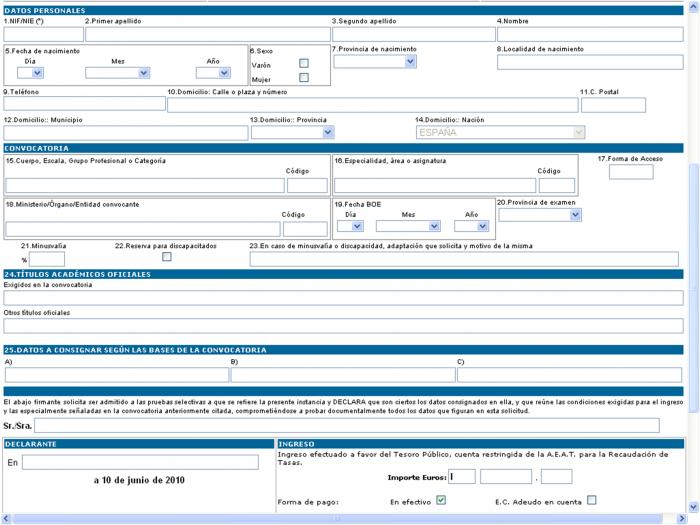
Task: Click Código field for Especialidad
Action: (557, 186)
